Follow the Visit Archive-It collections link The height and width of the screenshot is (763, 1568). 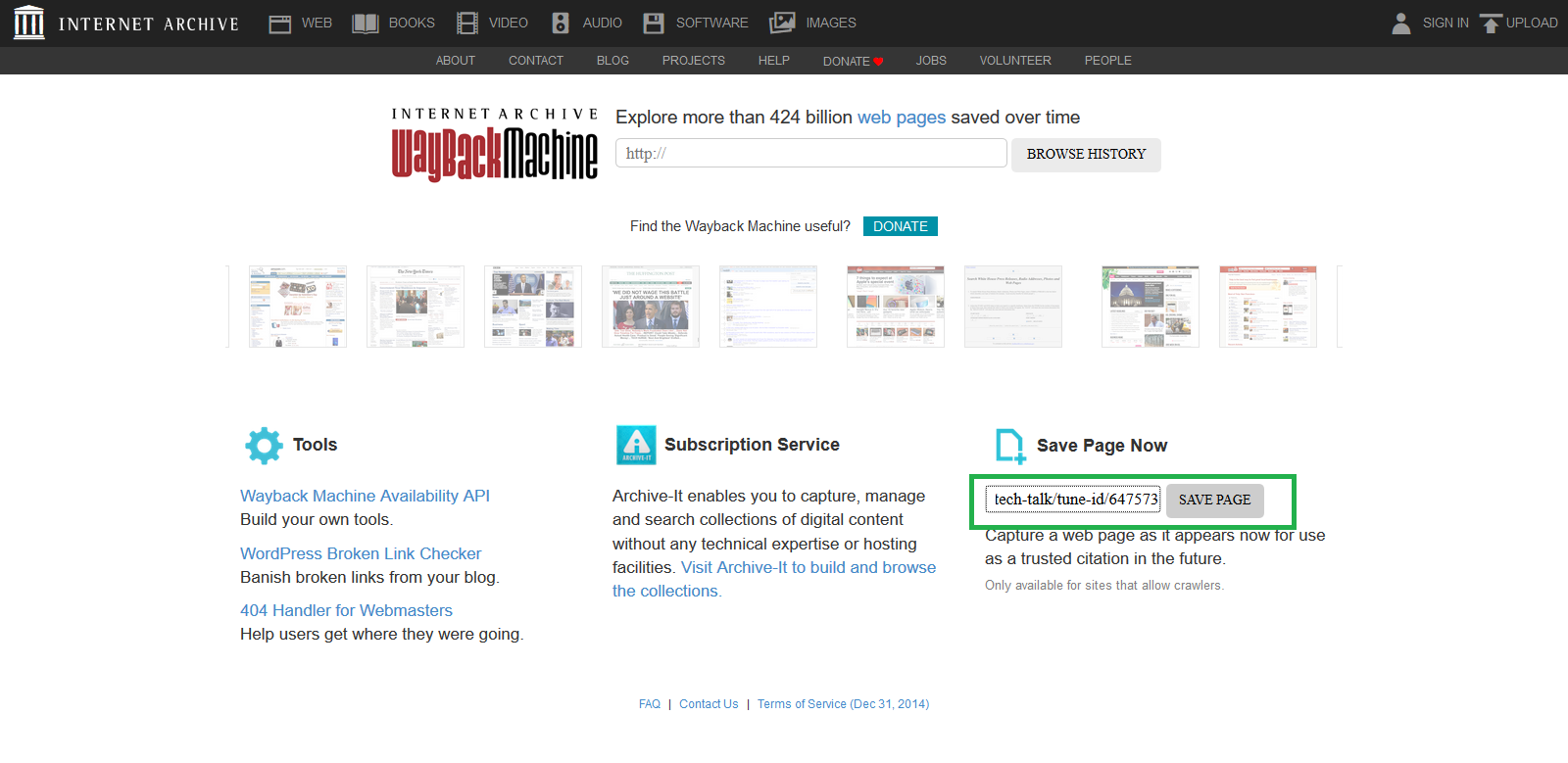(774, 579)
